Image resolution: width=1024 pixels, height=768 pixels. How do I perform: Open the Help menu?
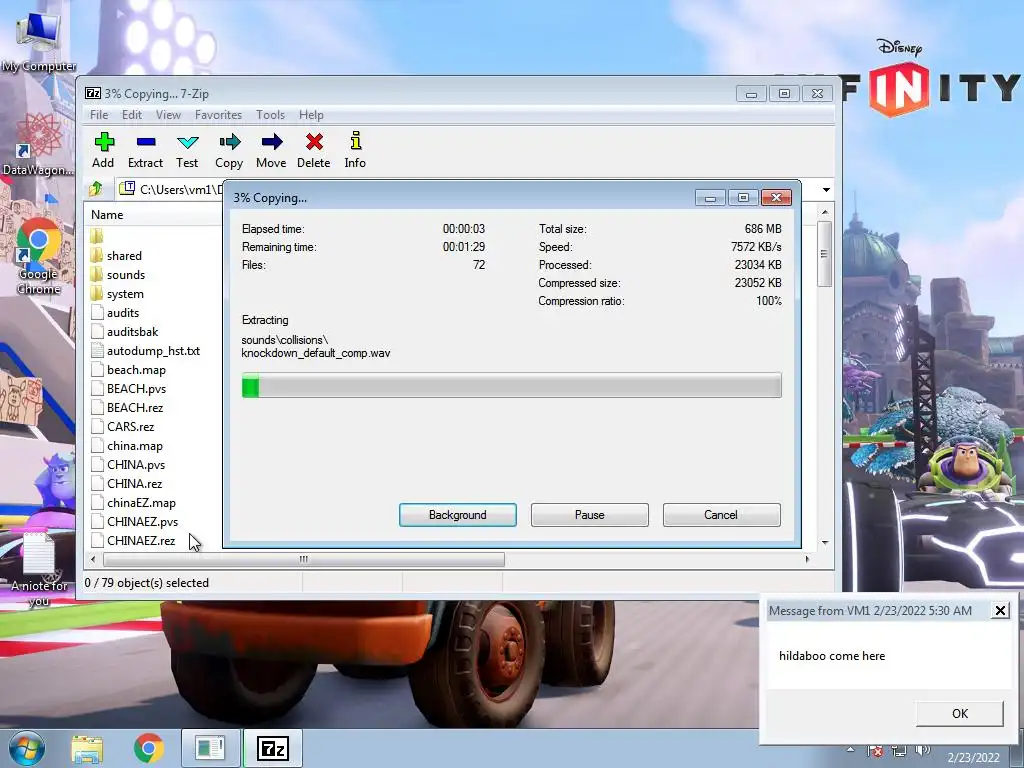coord(311,115)
